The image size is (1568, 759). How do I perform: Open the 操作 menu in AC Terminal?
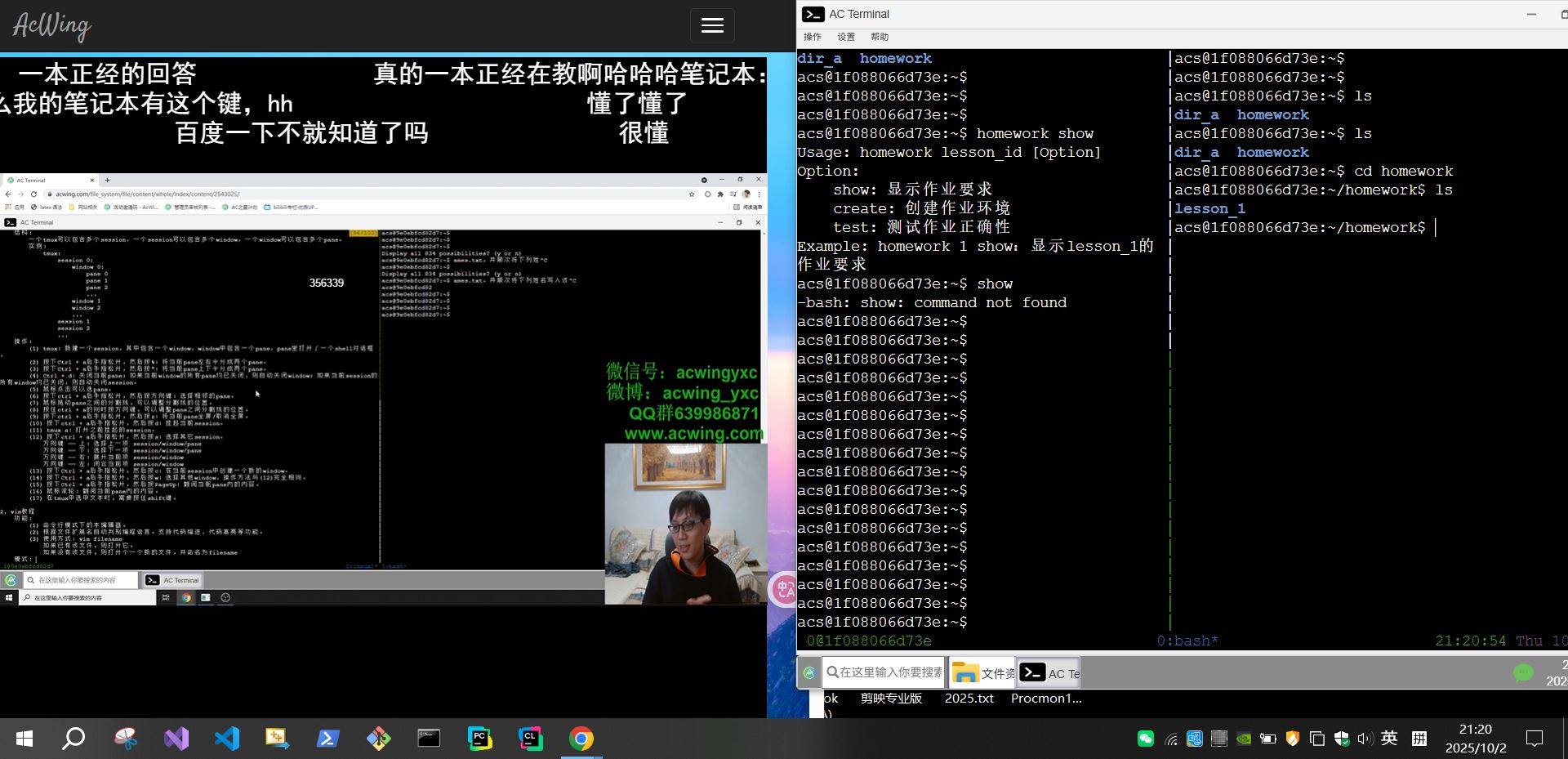812,37
